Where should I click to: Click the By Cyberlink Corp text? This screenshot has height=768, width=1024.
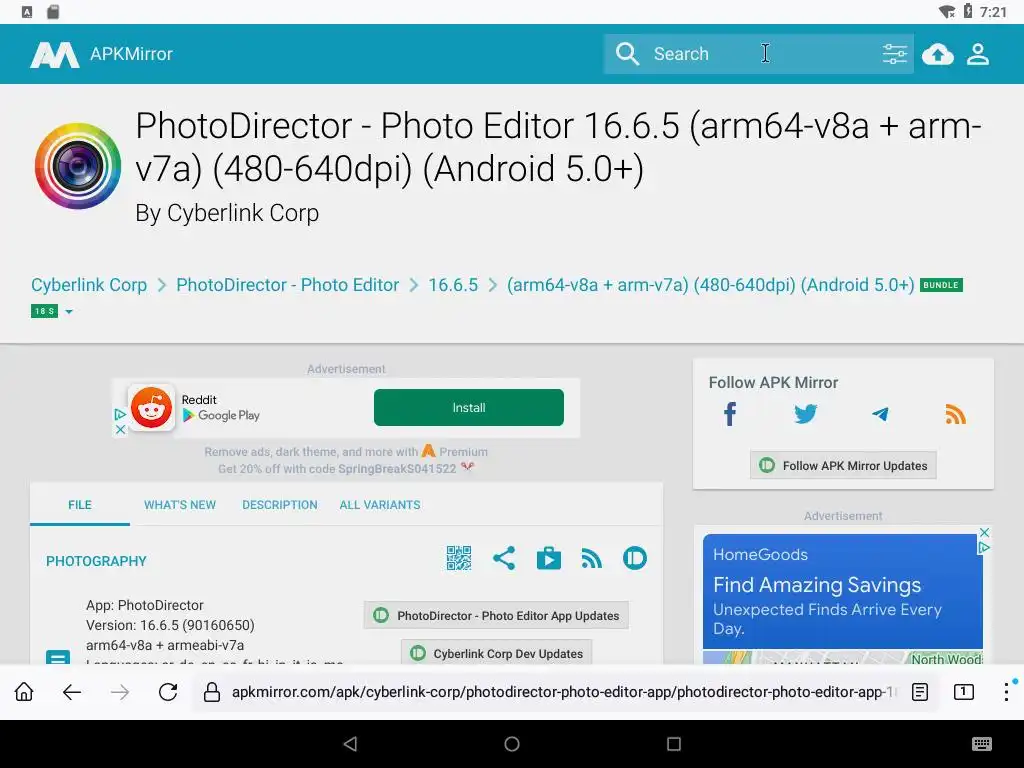click(x=227, y=214)
